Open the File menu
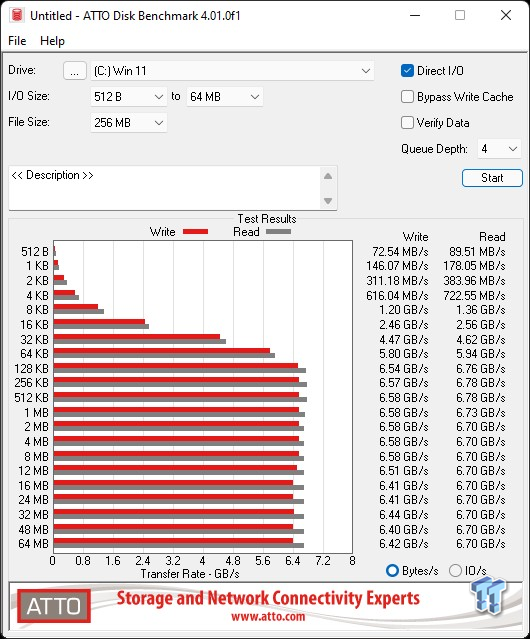Screen dimensions: 530x639 click(17, 41)
